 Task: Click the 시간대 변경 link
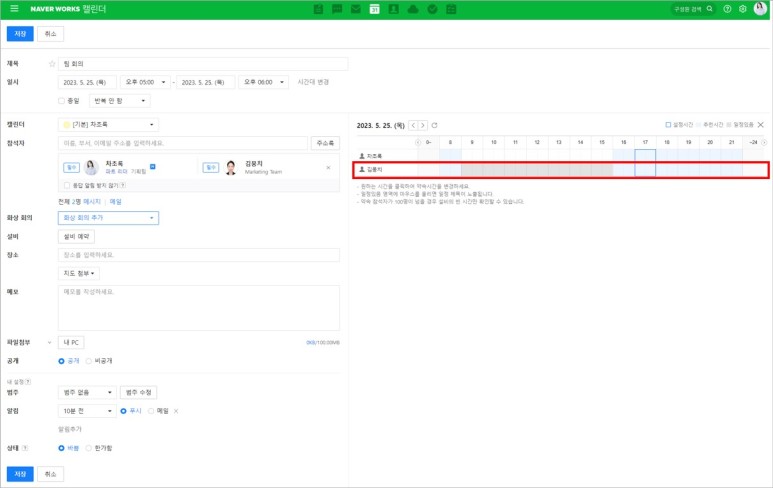coord(313,82)
